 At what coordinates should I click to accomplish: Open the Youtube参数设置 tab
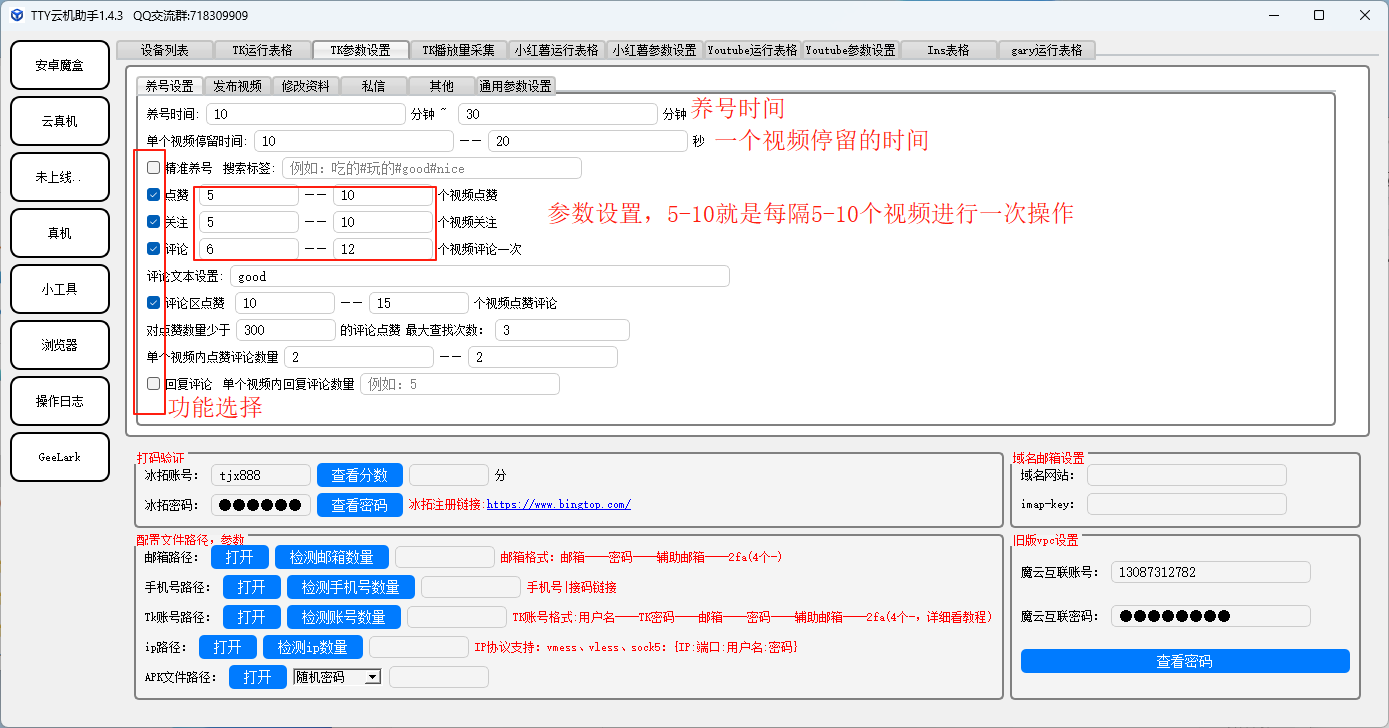pyautogui.click(x=850, y=50)
